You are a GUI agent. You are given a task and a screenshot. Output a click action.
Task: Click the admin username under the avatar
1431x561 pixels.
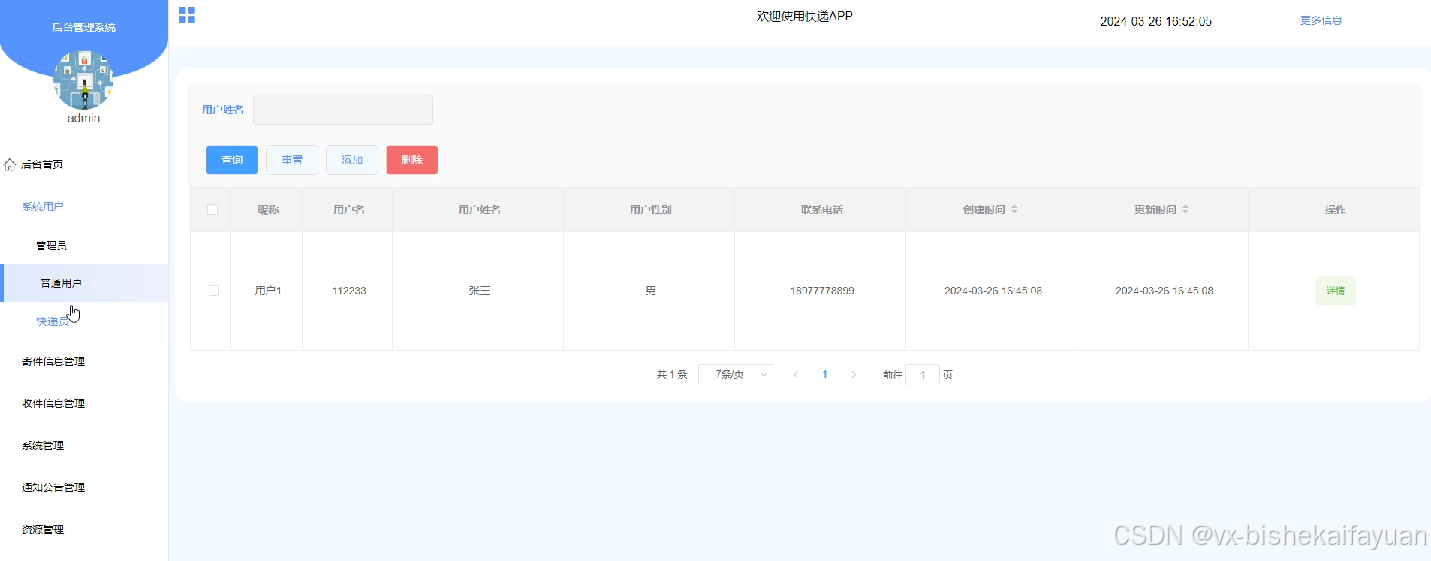84,118
